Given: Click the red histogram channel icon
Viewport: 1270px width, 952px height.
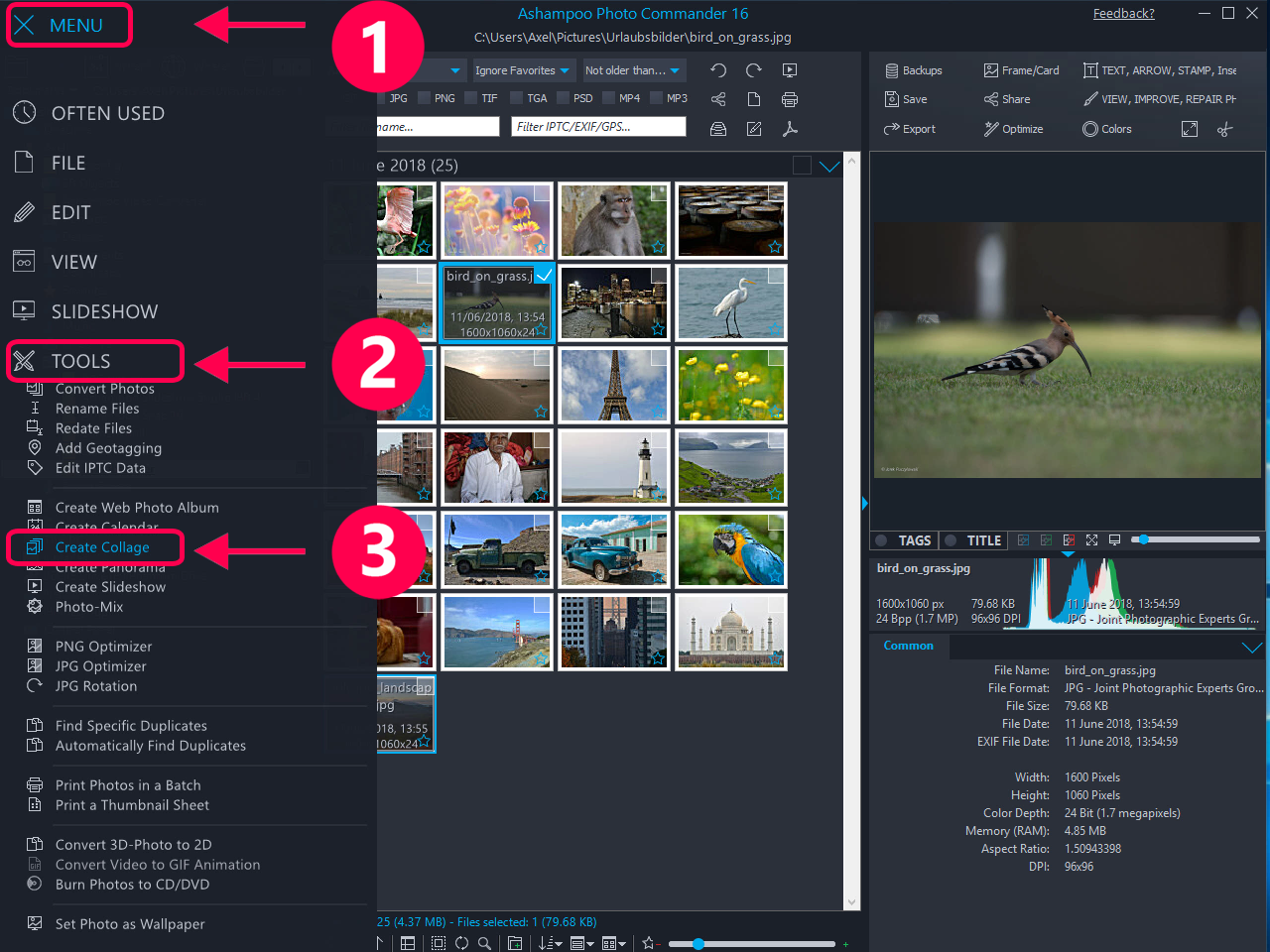Looking at the screenshot, I should pos(1069,540).
